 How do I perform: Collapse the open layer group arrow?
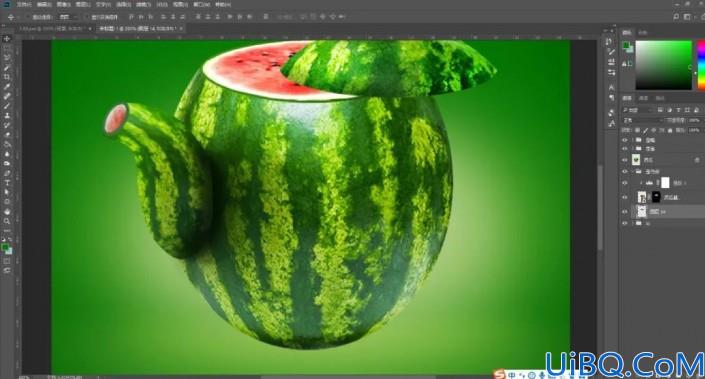633,171
